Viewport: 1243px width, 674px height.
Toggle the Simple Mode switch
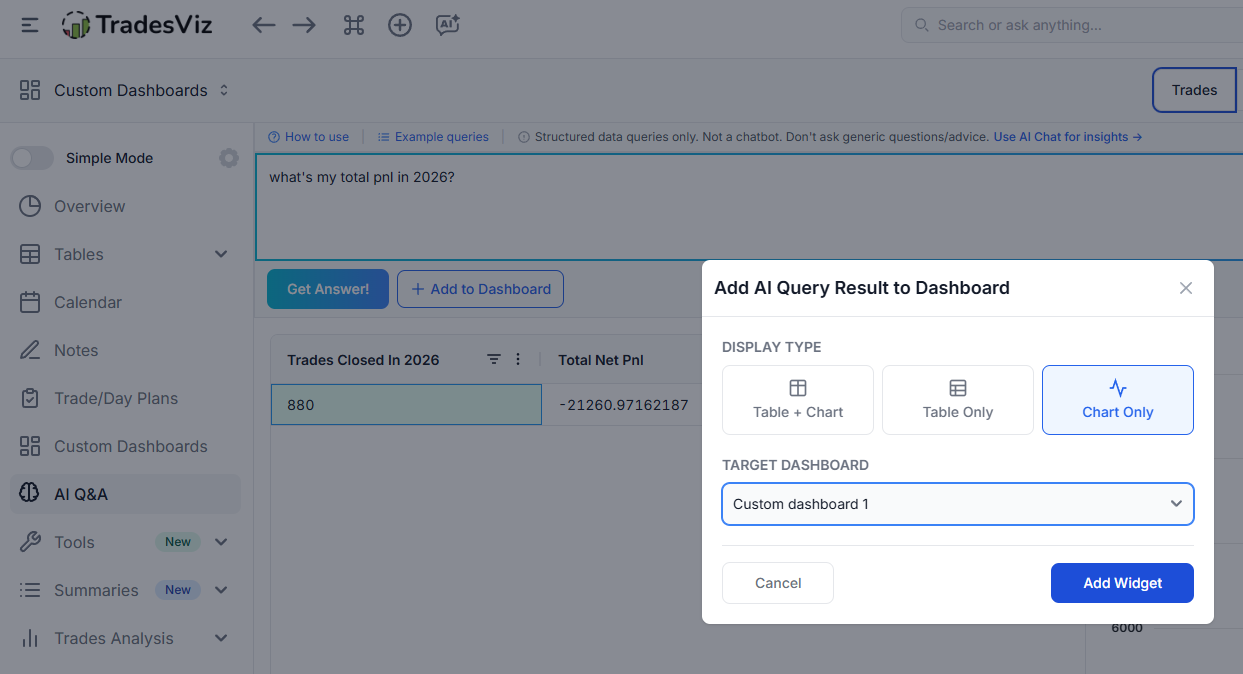pyautogui.click(x=32, y=158)
